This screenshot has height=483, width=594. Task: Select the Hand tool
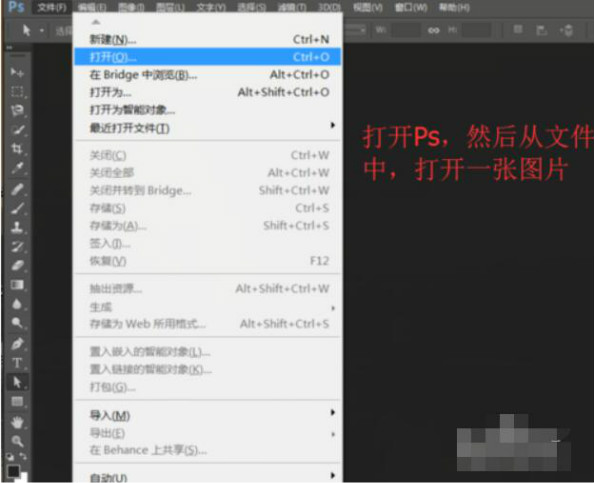tap(17, 422)
